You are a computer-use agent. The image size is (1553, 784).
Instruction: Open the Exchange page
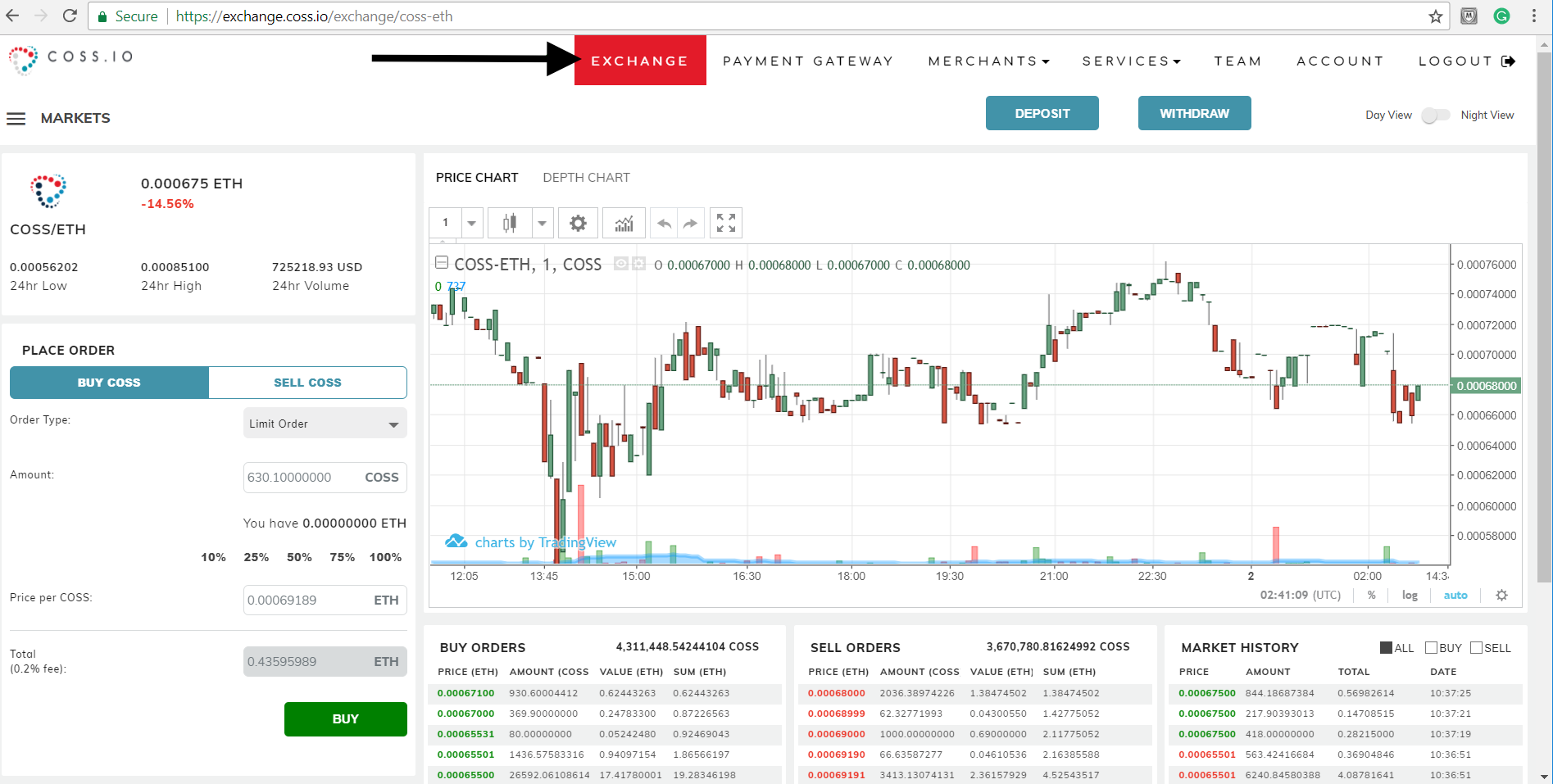pyautogui.click(x=640, y=61)
